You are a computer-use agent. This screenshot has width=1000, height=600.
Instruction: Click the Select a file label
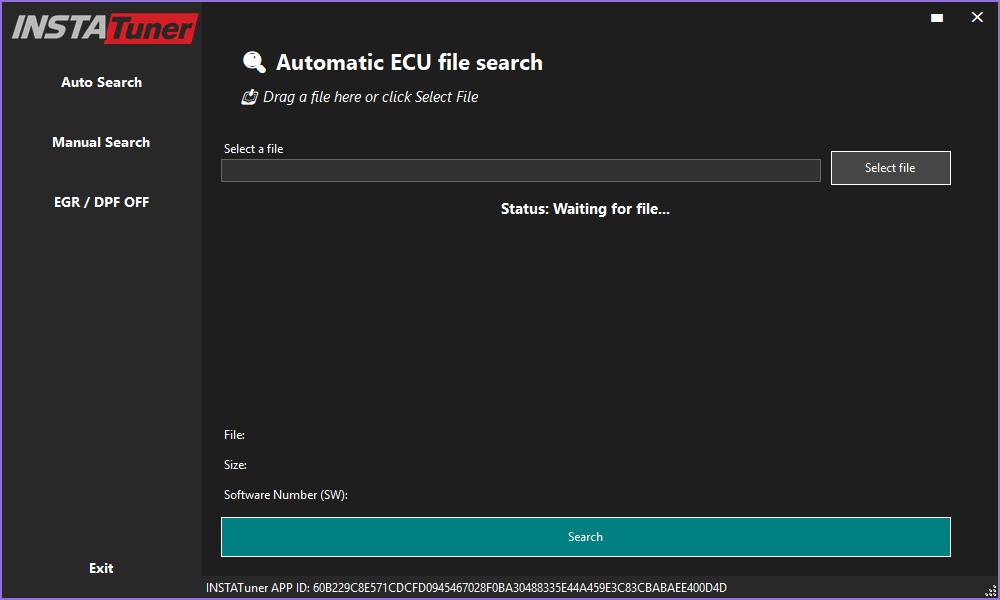253,148
